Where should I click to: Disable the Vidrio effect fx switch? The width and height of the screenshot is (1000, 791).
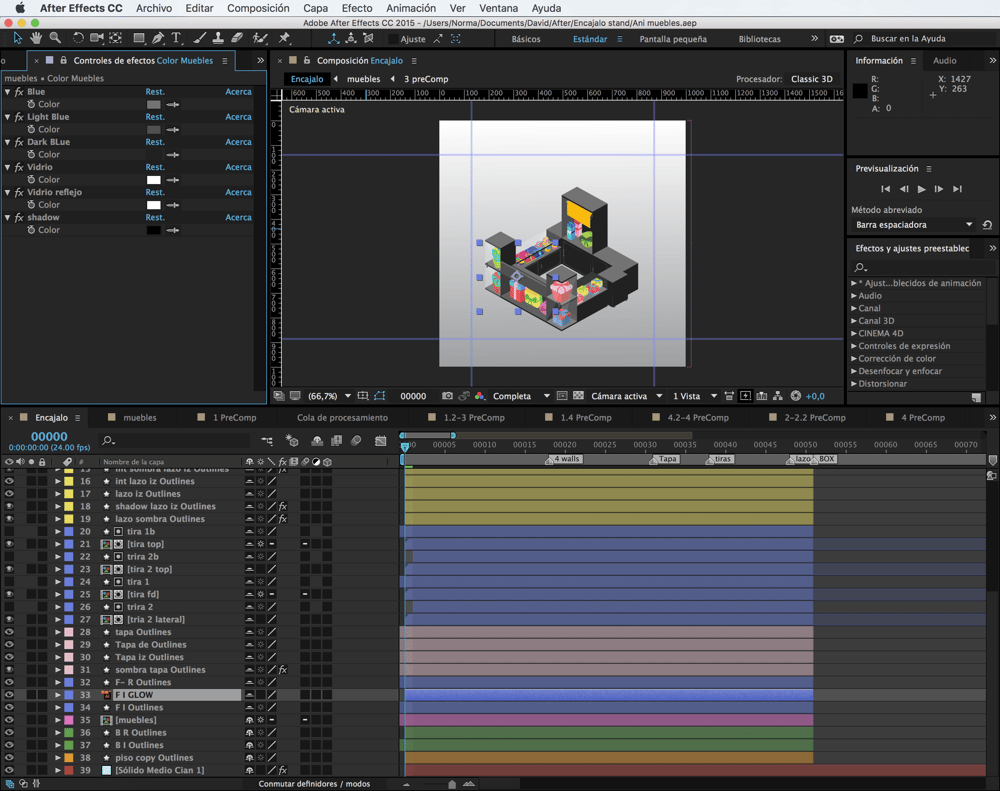19,167
